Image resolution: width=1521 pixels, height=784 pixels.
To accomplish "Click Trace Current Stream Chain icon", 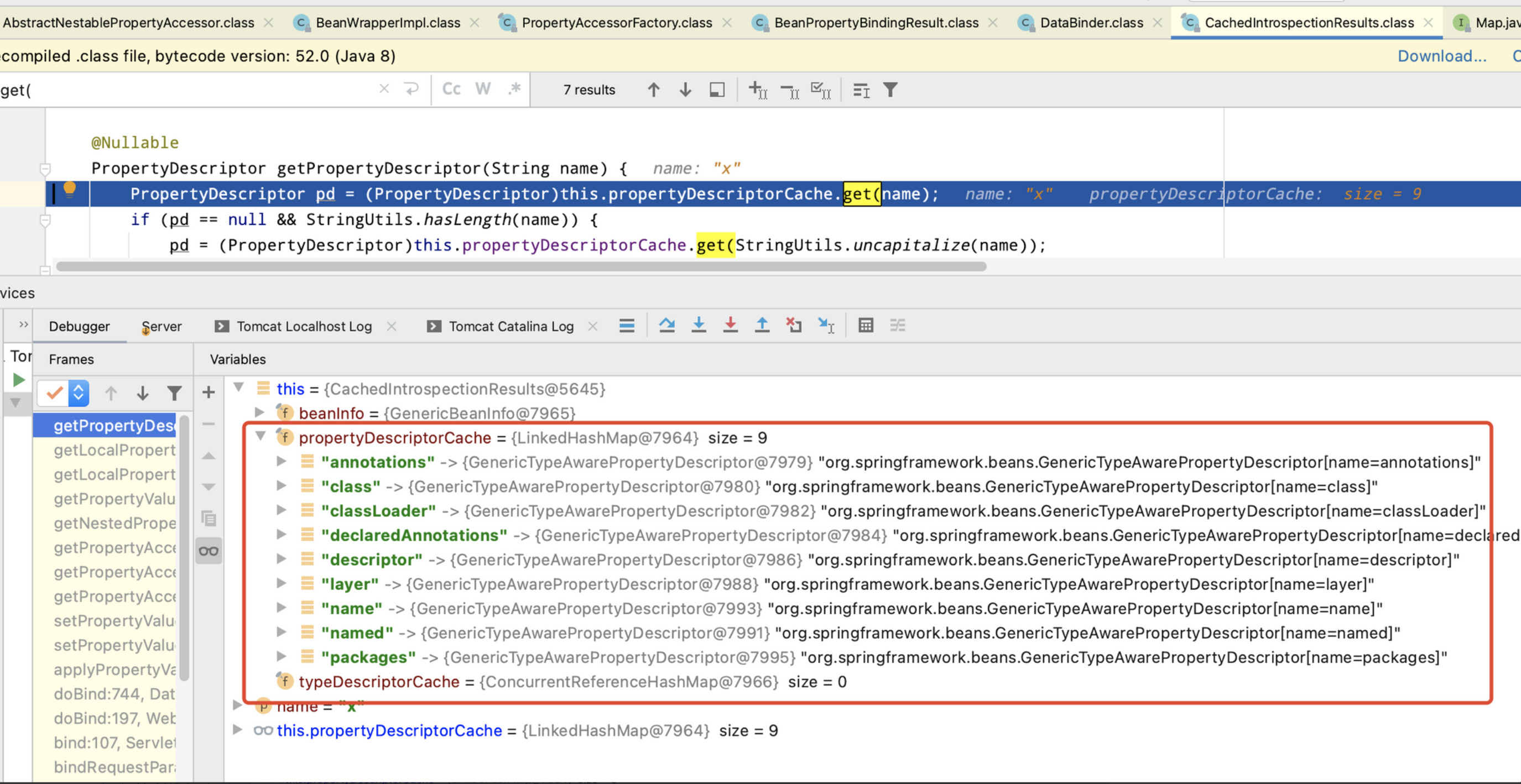I will pos(898,325).
